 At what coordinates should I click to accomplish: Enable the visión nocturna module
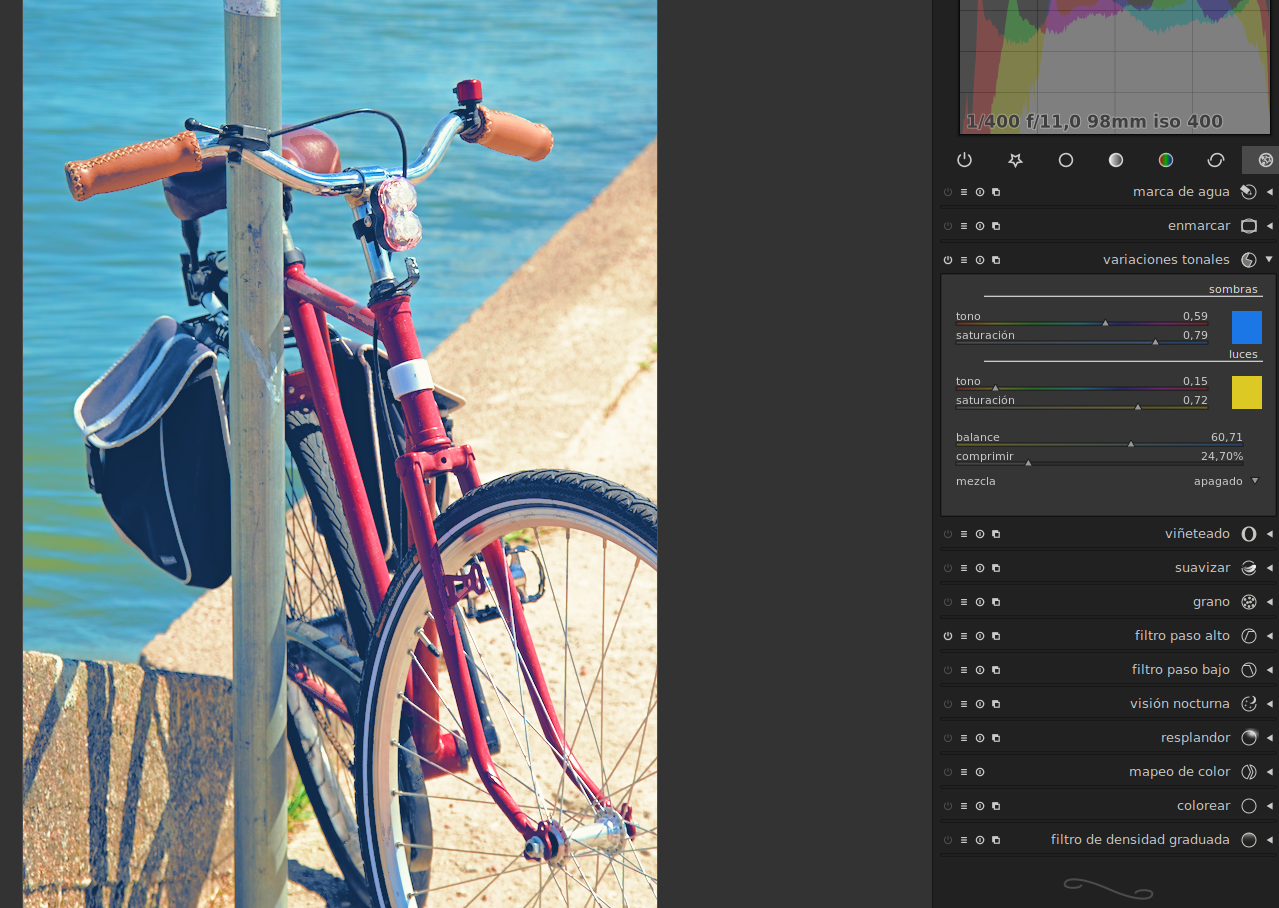(948, 704)
